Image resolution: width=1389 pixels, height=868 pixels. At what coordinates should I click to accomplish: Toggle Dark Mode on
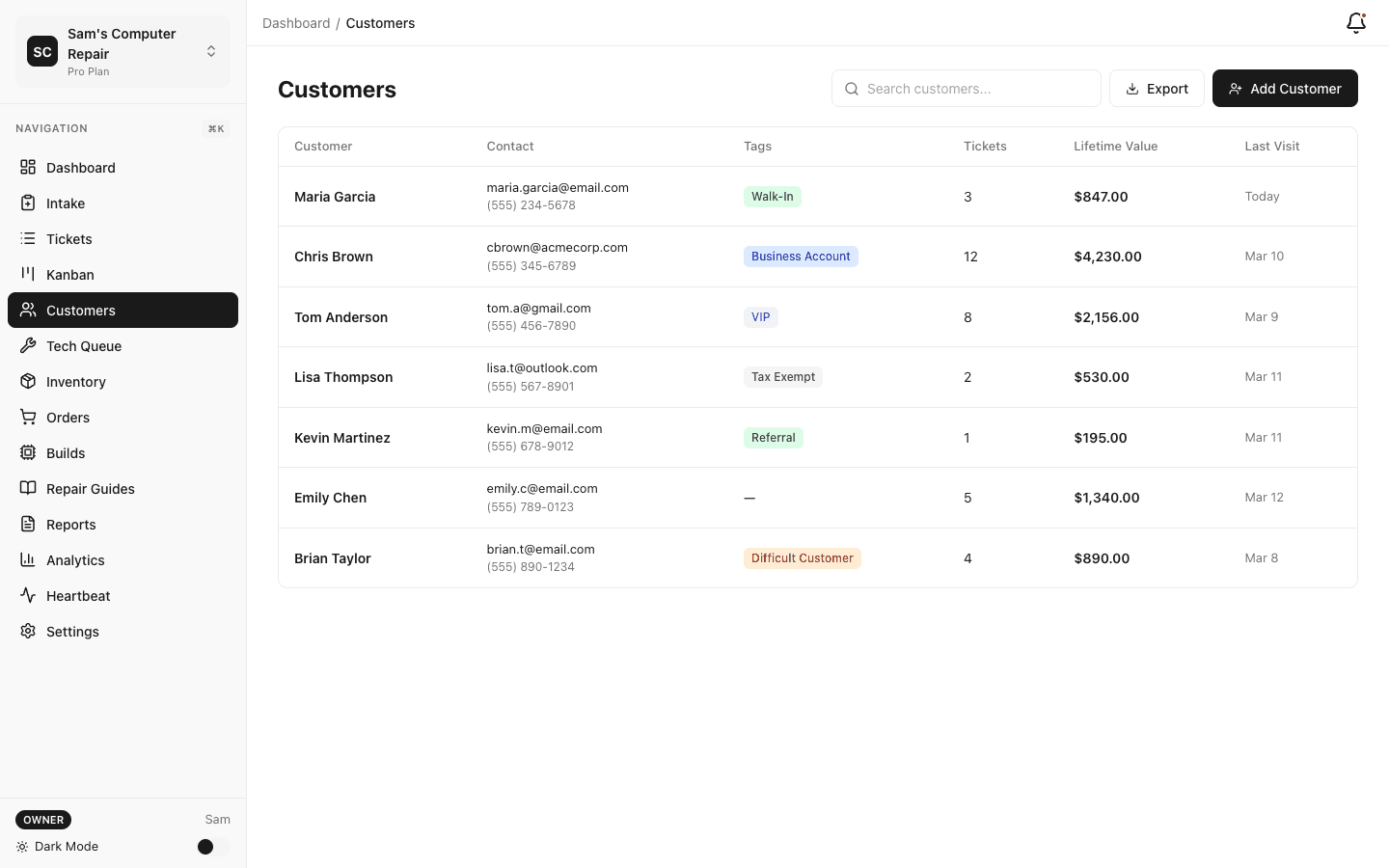click(205, 846)
